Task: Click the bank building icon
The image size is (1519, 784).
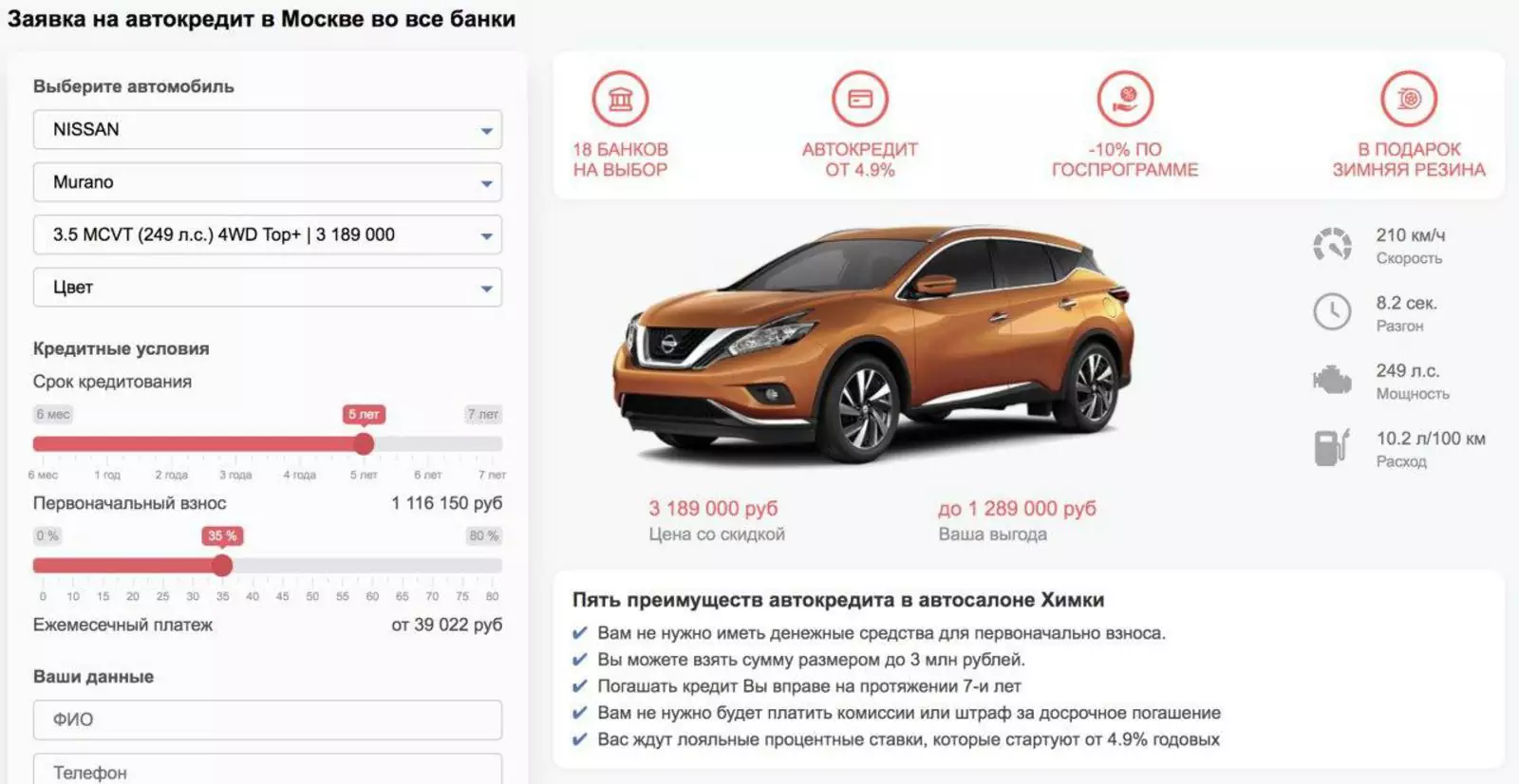Action: tap(620, 99)
